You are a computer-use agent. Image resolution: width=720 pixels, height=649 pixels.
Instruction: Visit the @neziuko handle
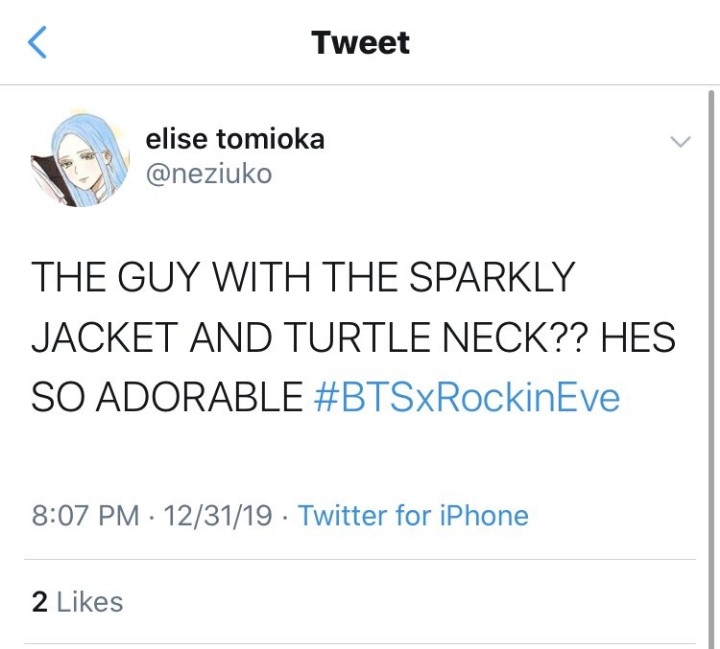[209, 174]
